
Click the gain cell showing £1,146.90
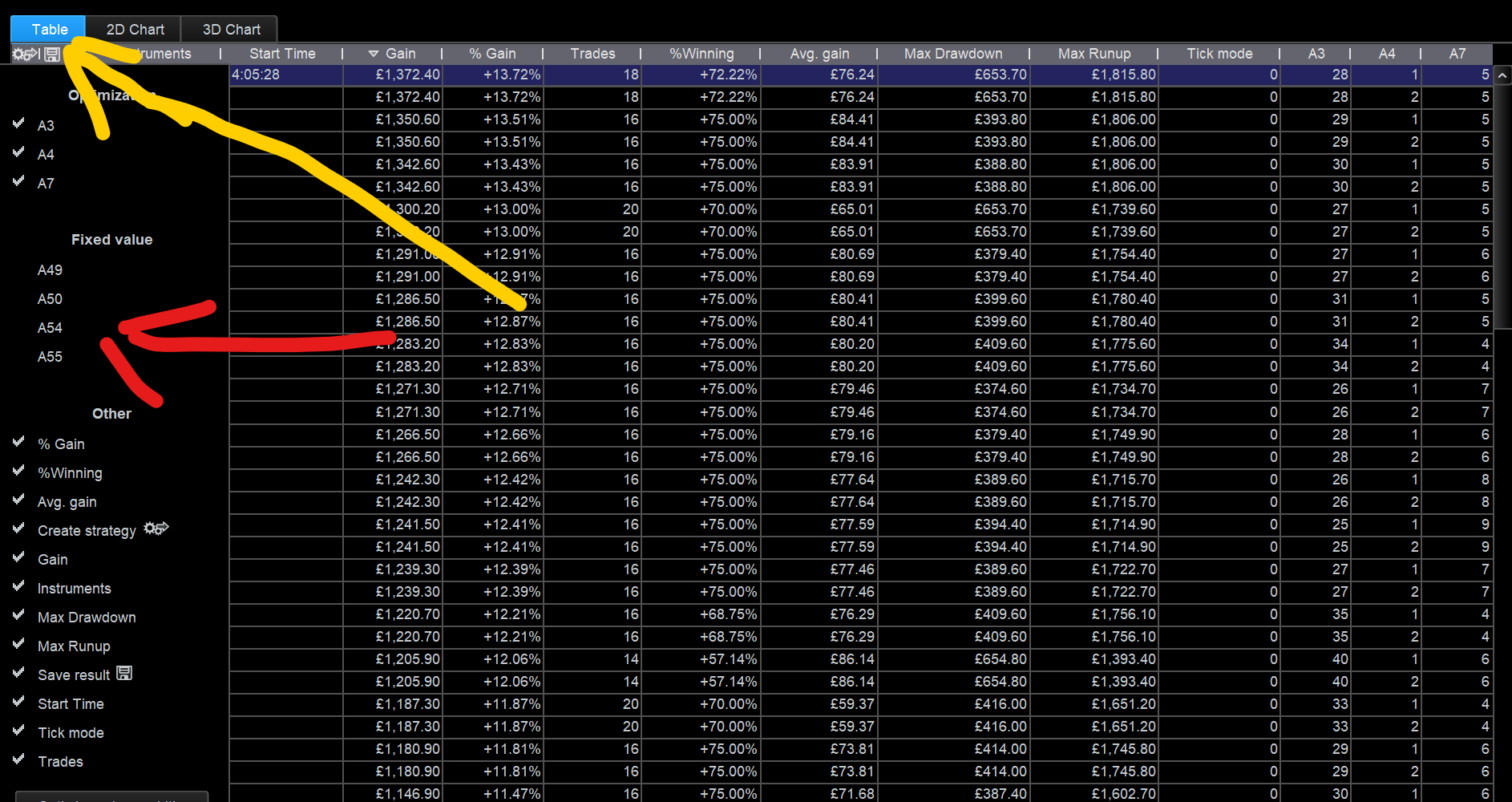393,793
